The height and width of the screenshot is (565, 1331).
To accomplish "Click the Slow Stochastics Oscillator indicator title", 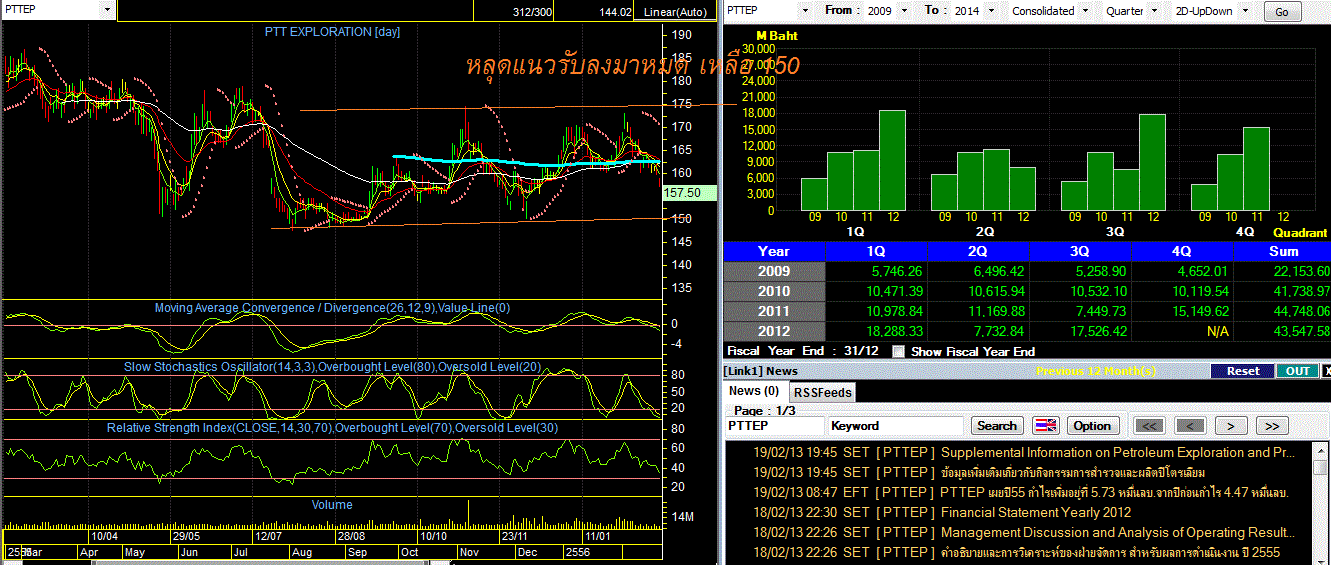I will [332, 367].
